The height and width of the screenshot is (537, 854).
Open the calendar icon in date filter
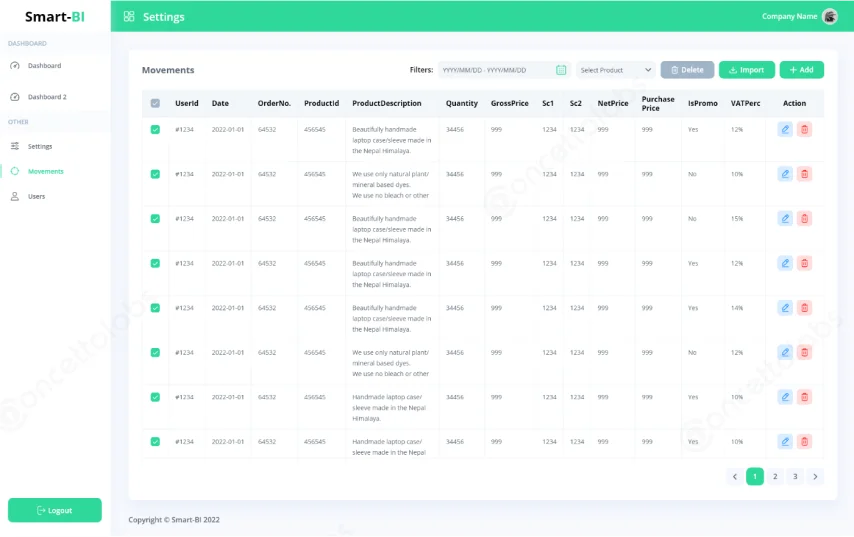(561, 70)
